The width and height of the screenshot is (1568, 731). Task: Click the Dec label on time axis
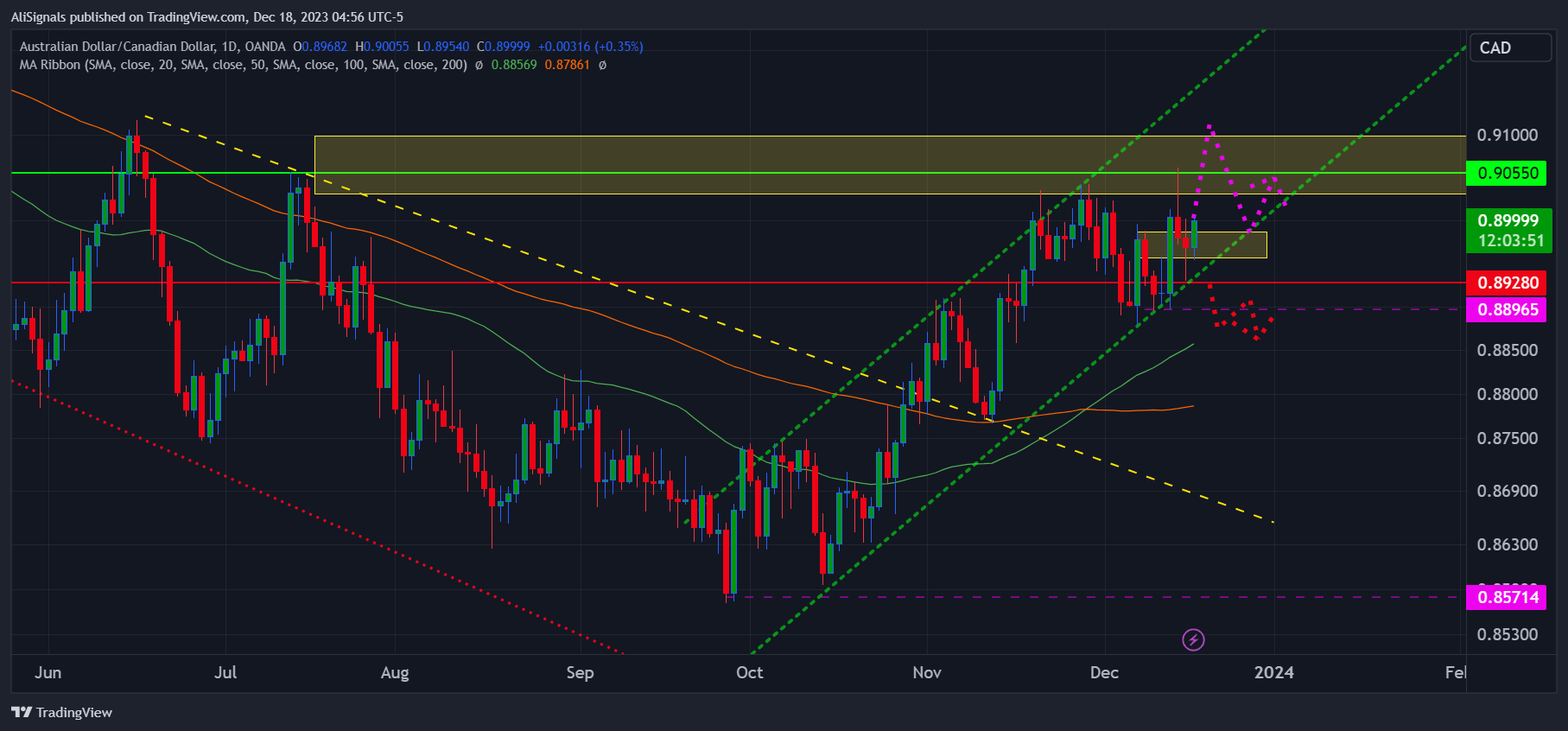(1104, 672)
